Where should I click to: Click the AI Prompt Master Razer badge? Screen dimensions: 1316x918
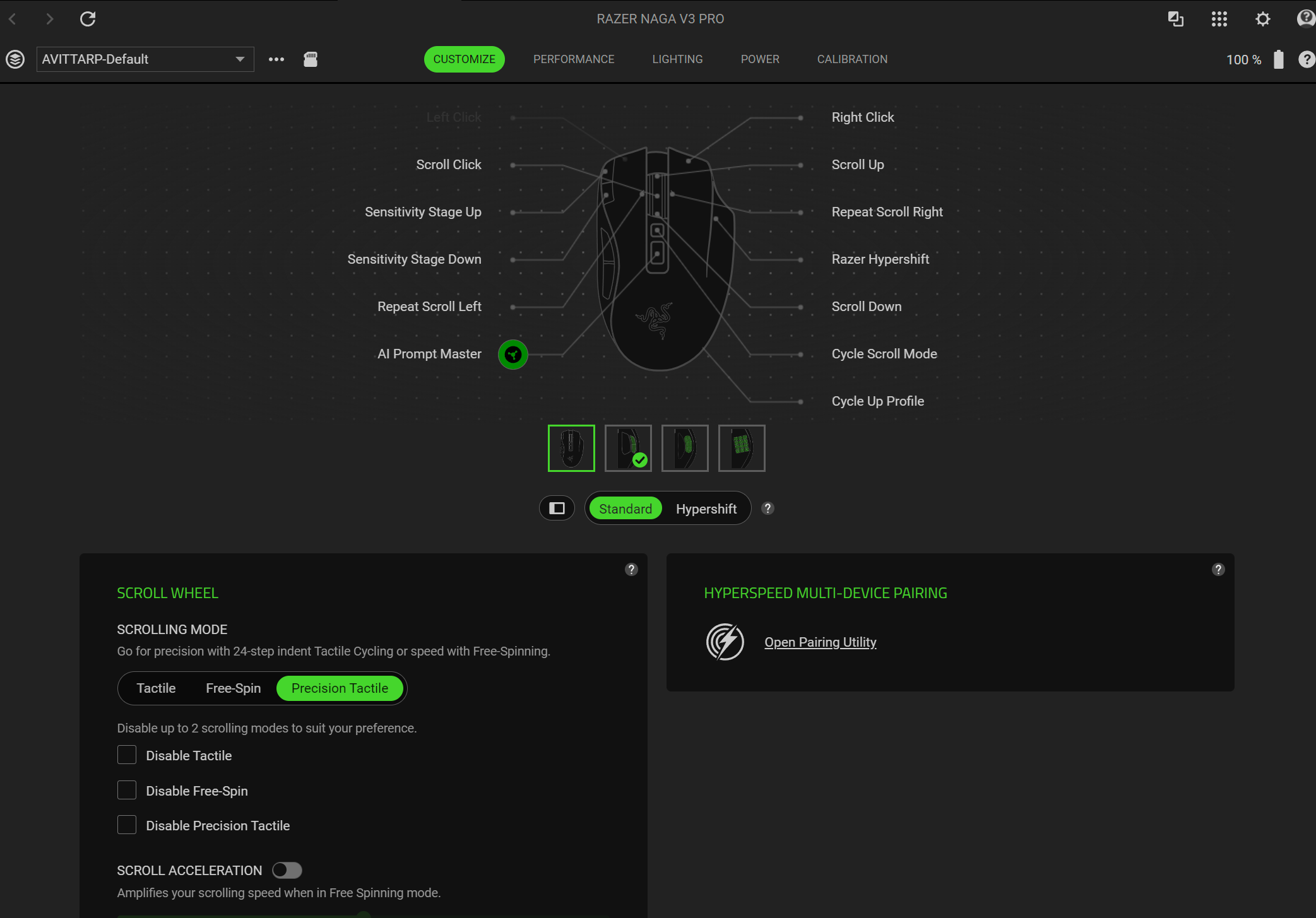[x=513, y=355]
